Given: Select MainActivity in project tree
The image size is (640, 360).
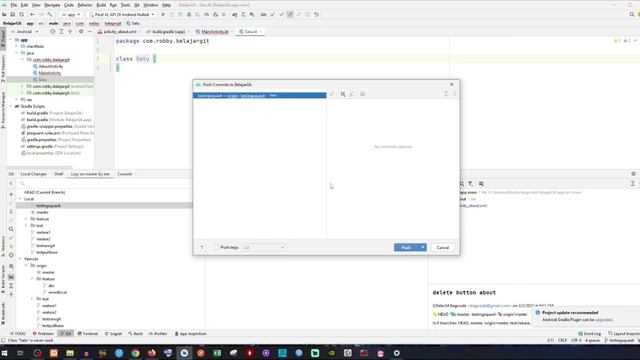Looking at the screenshot, I should point(50,73).
